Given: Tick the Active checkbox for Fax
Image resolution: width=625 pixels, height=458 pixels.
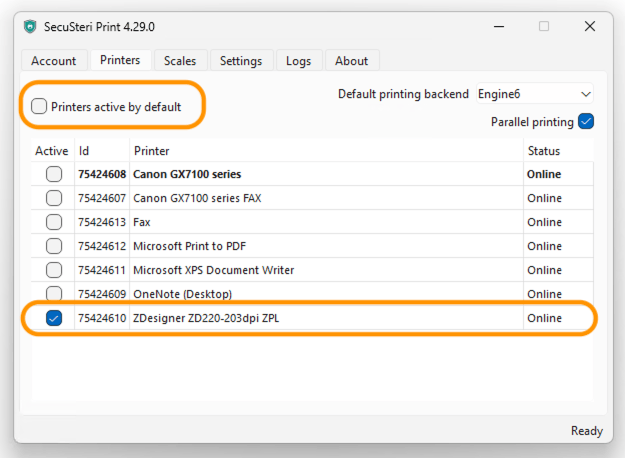Looking at the screenshot, I should click(x=54, y=222).
